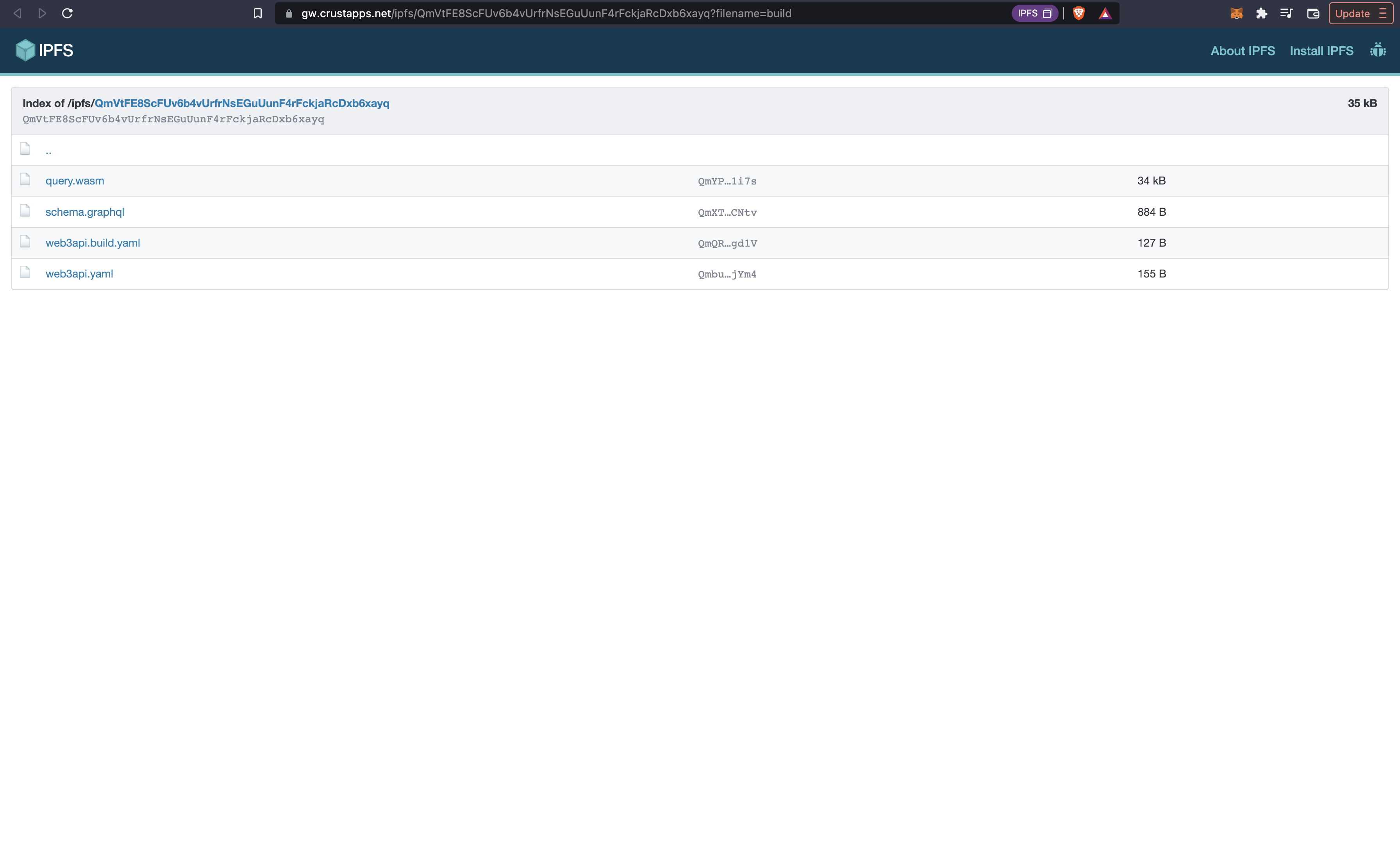
Task: Open the About IPFS page
Action: [1242, 50]
